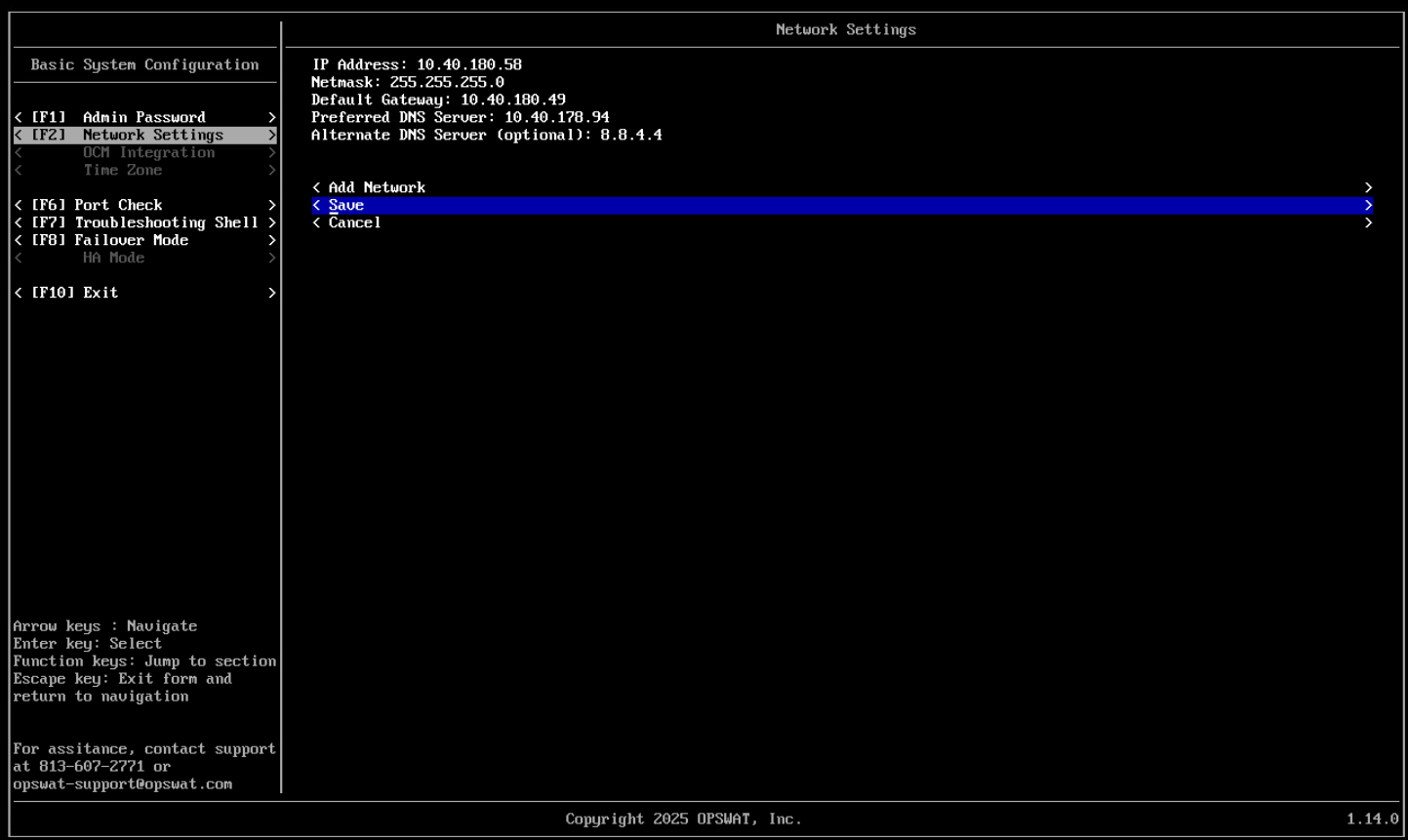Click the Add Network option
The height and width of the screenshot is (840, 1408).
377,187
